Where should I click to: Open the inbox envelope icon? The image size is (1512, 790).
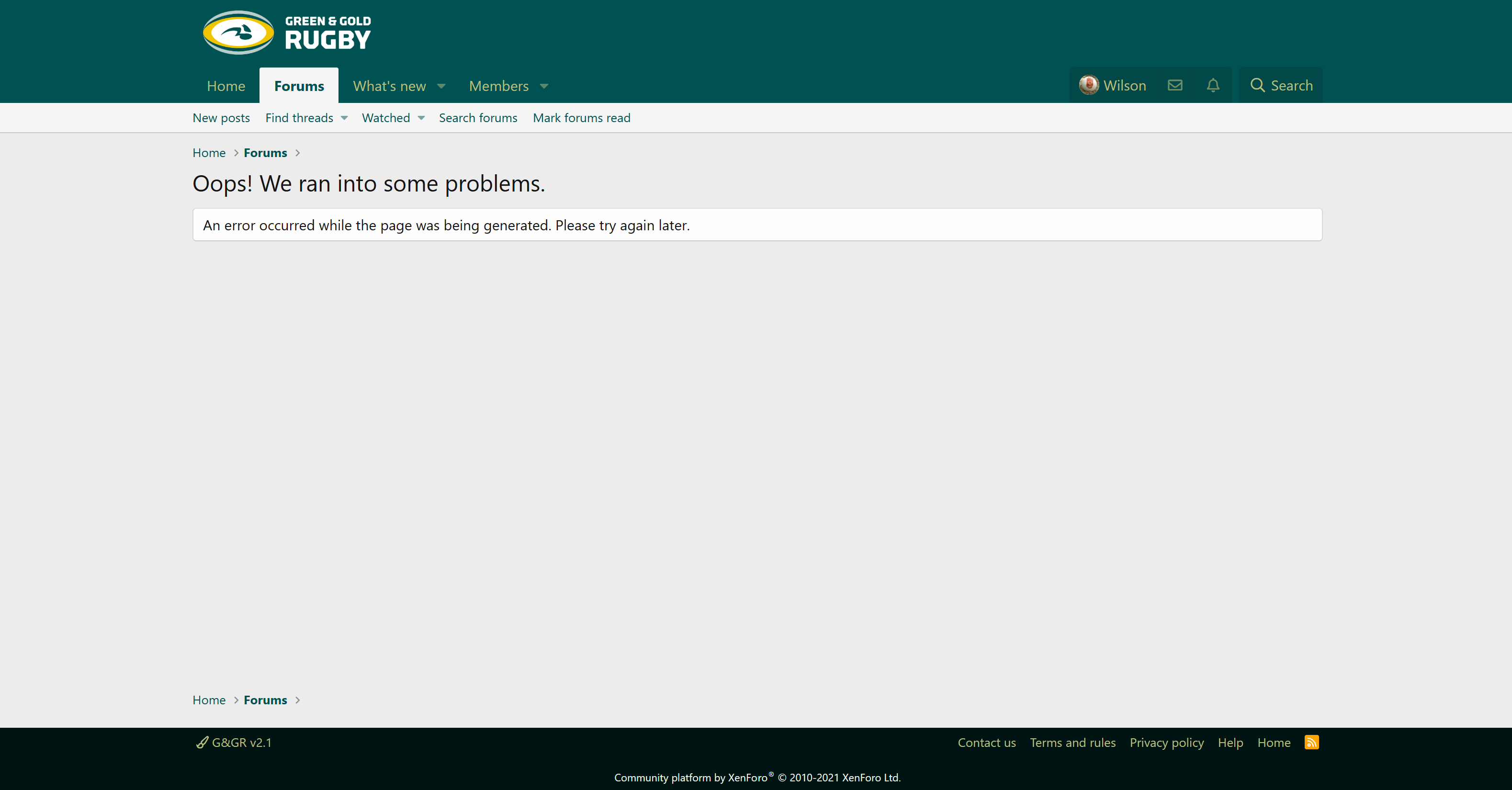(1174, 86)
